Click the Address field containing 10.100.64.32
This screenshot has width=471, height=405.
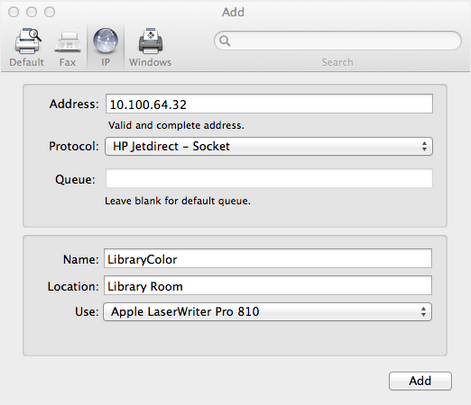[x=269, y=104]
